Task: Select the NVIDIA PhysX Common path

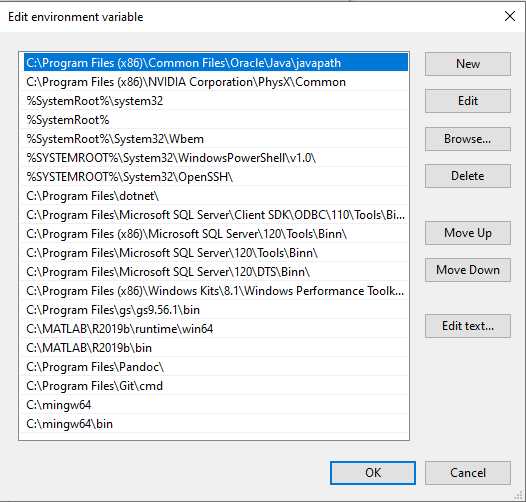Action: pos(216,82)
